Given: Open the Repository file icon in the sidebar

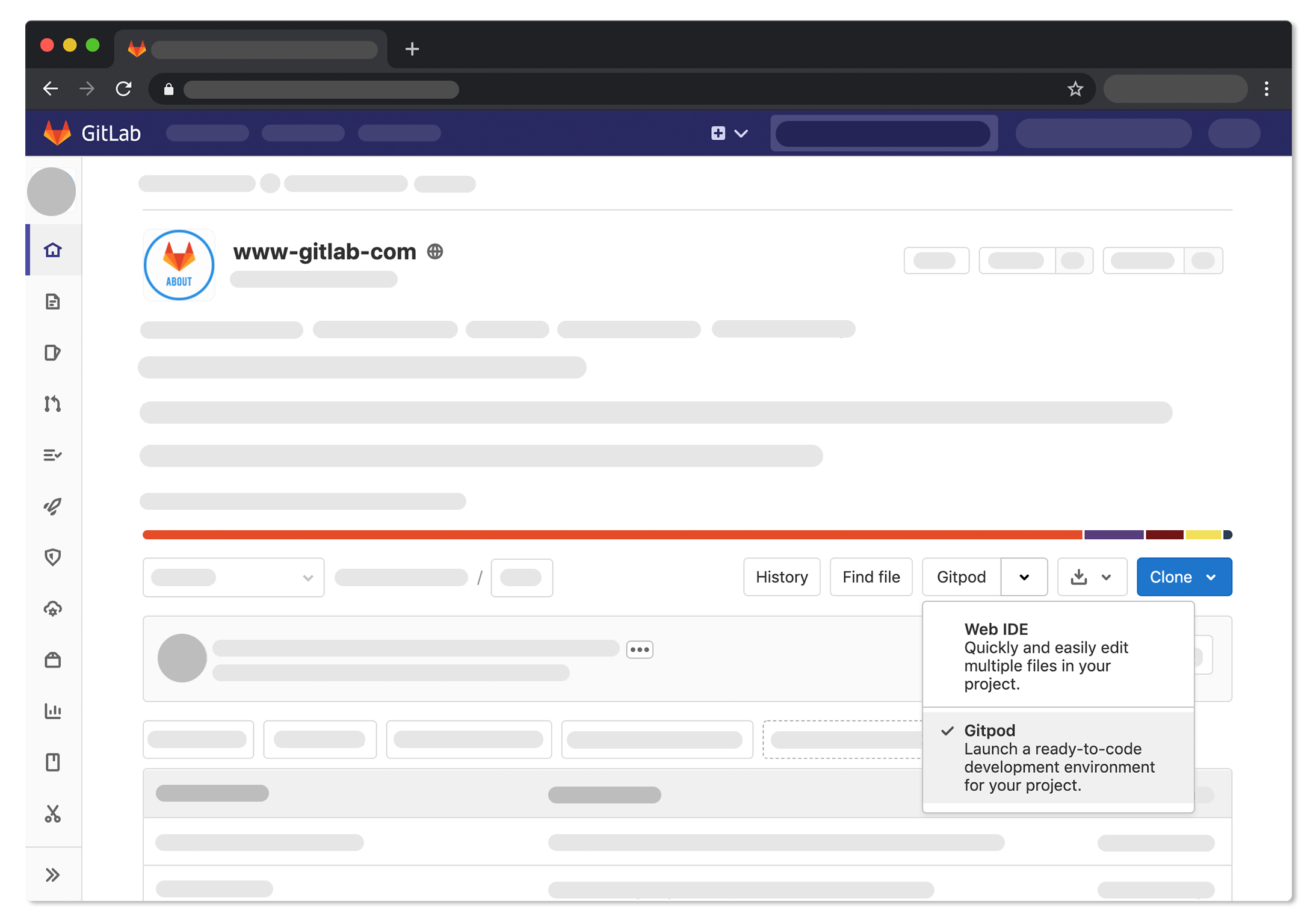Looking at the screenshot, I should pyautogui.click(x=53, y=301).
